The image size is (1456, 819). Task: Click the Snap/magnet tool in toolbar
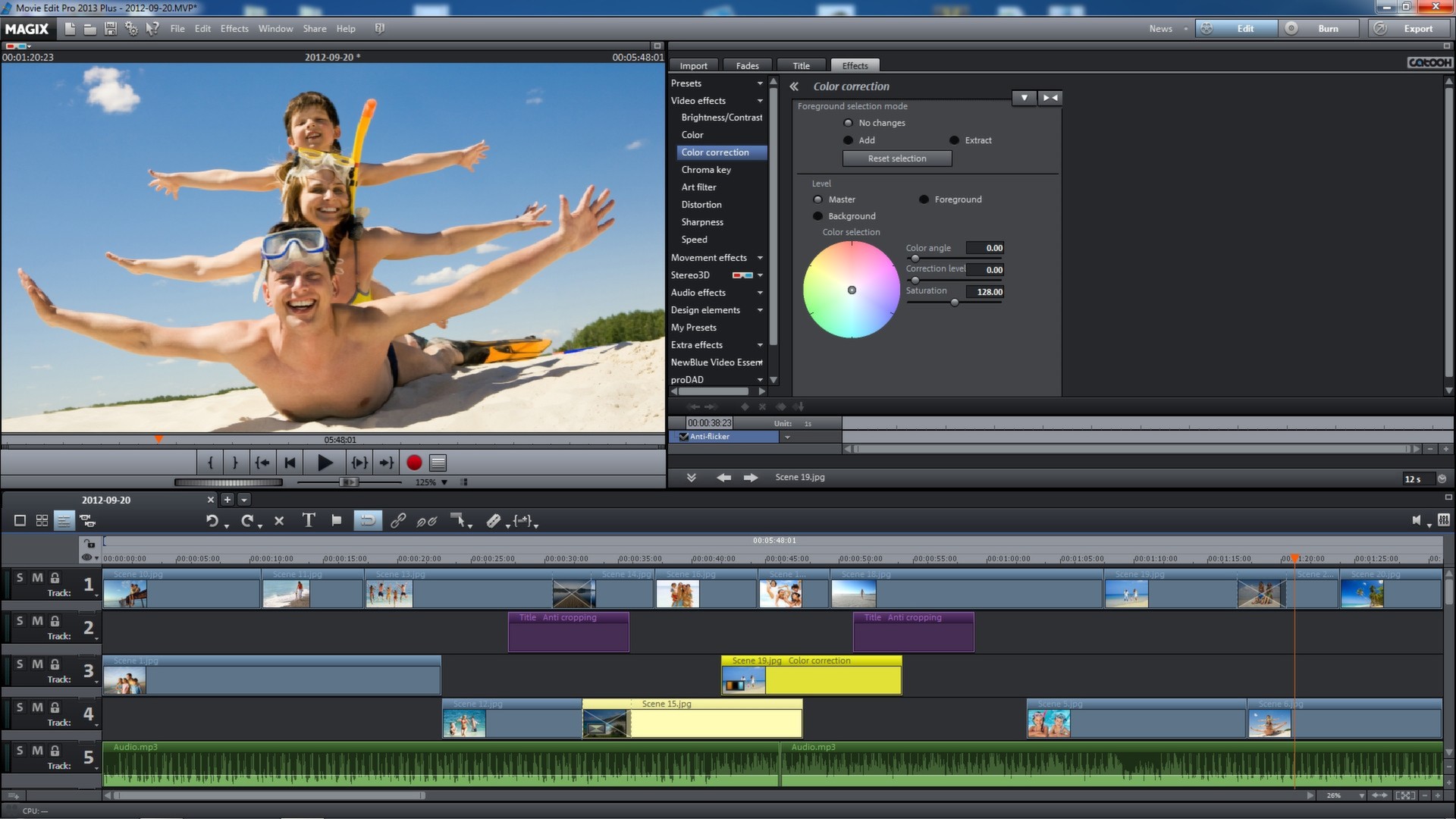(x=368, y=520)
